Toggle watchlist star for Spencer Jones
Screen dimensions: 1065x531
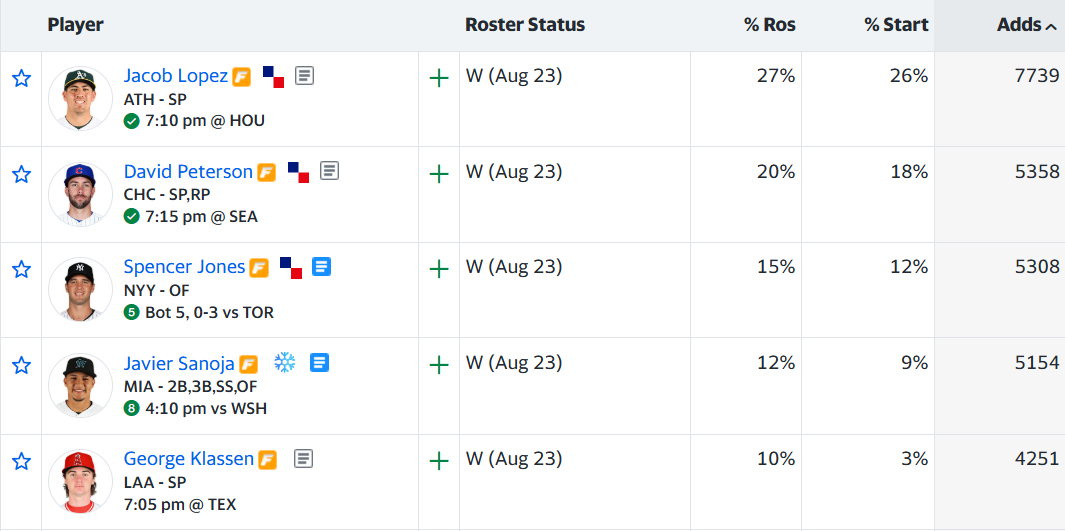22,270
